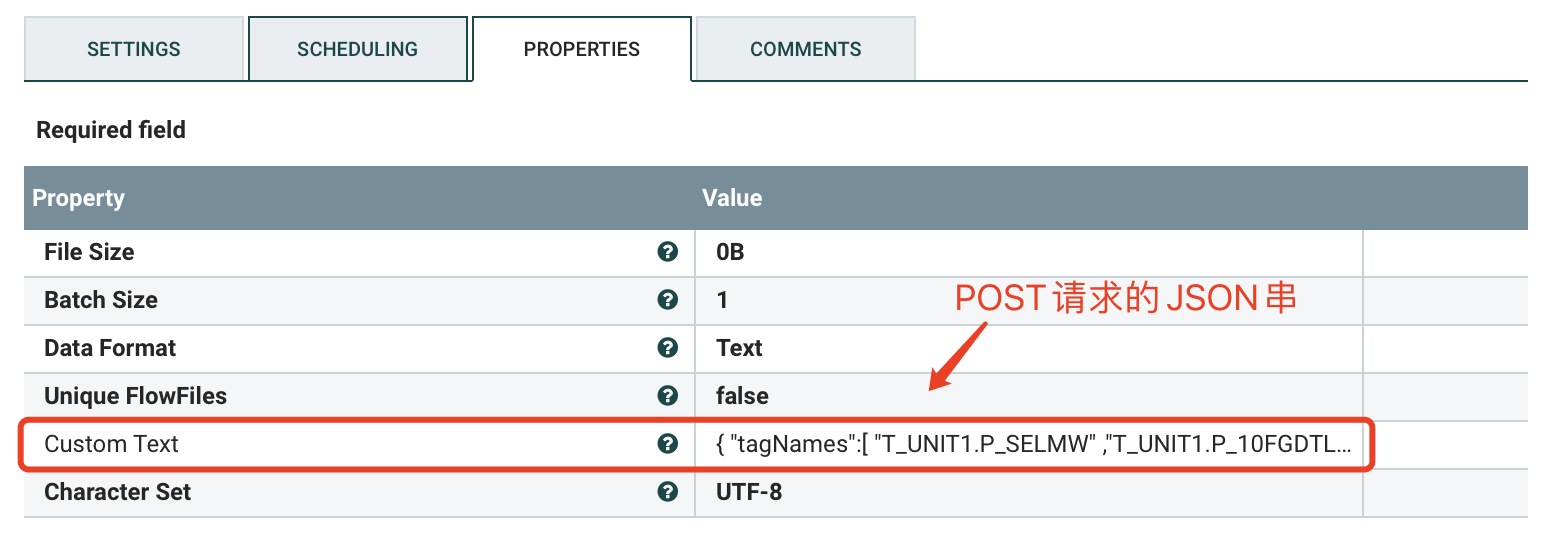This screenshot has width=1556, height=542.
Task: Open the SCHEDULING tab
Action: click(x=358, y=49)
